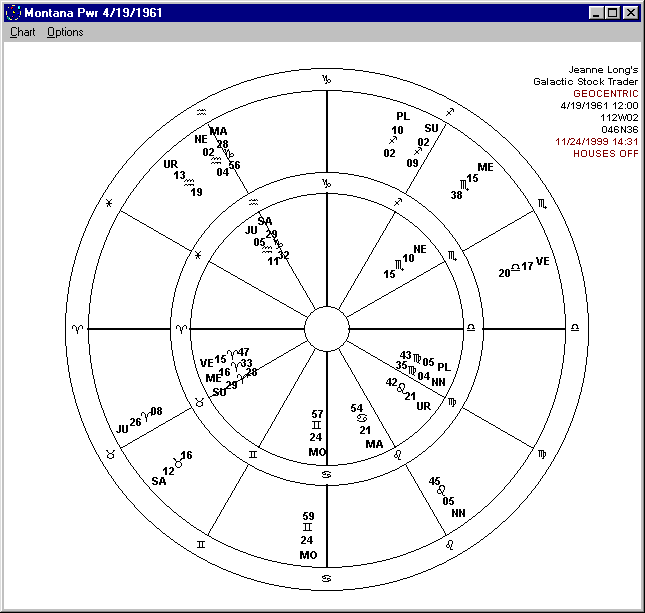Viewport: 645px width, 613px height.
Task: Click outer MO label at bottom
Action: (308, 555)
